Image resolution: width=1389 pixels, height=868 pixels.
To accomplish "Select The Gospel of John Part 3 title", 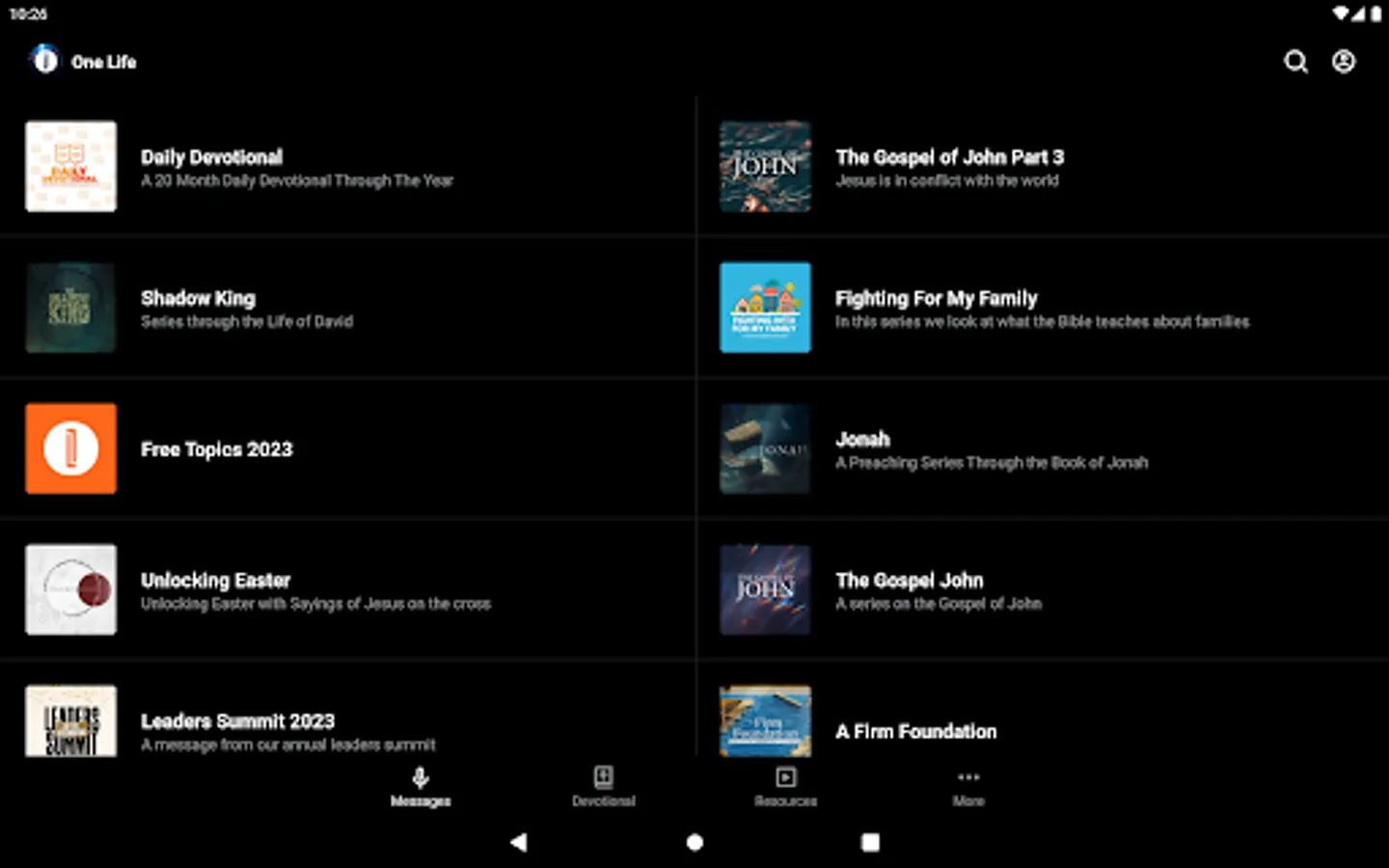I will (950, 157).
